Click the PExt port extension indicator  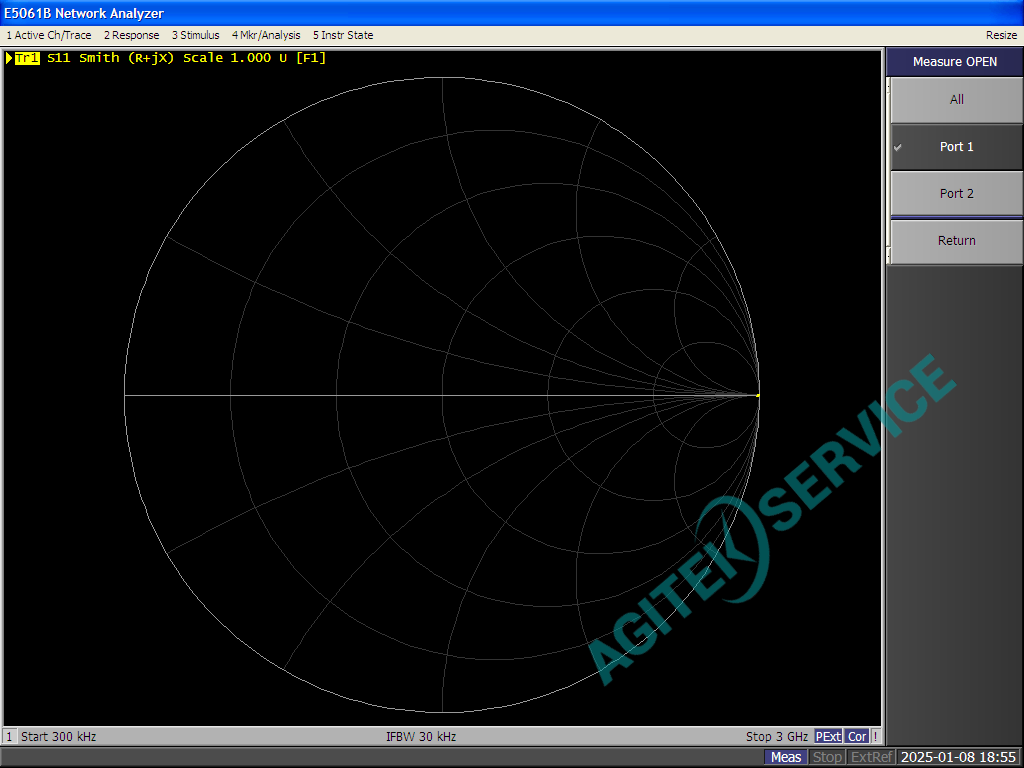pos(829,737)
